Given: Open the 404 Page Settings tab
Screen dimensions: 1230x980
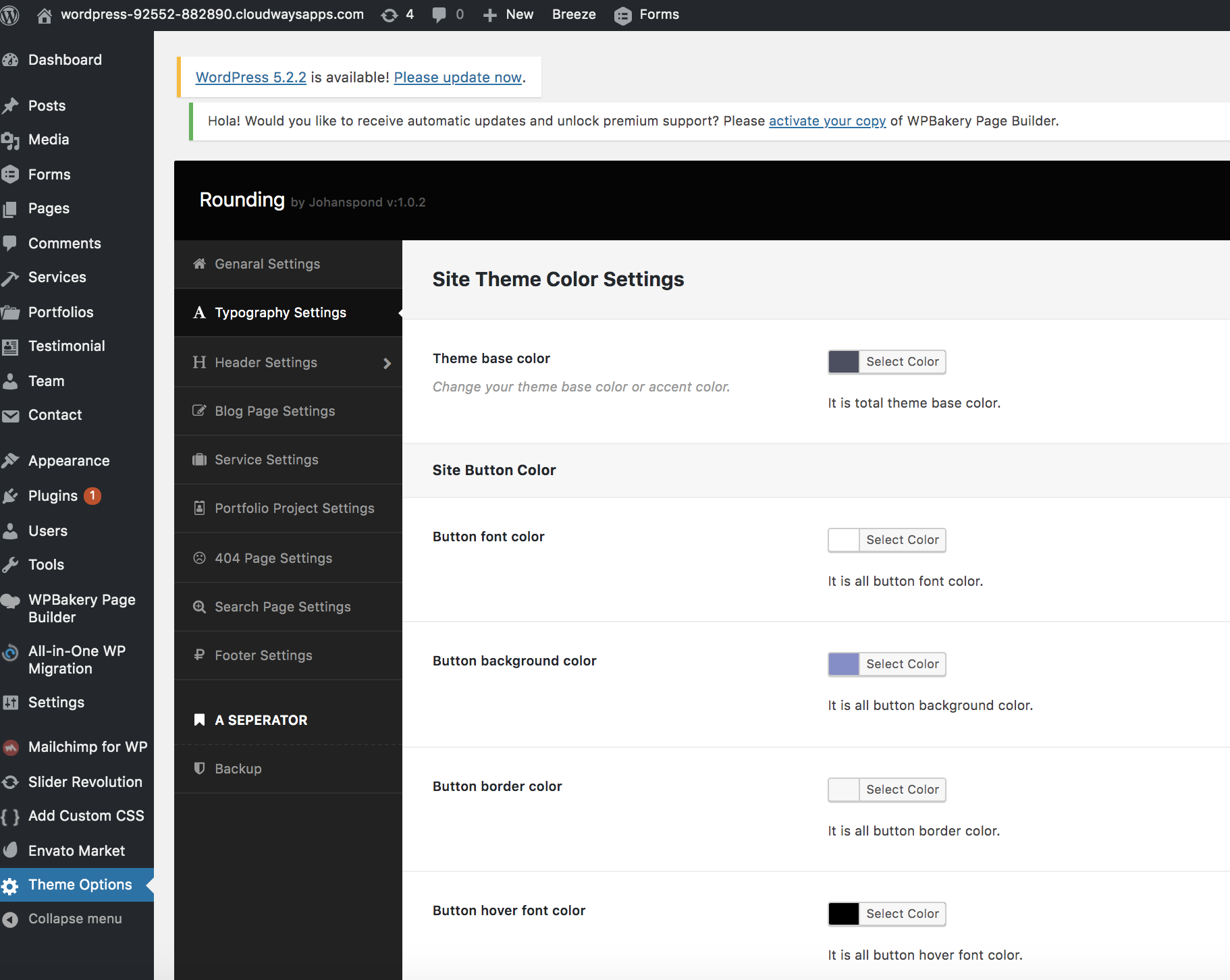Looking at the screenshot, I should 288,558.
